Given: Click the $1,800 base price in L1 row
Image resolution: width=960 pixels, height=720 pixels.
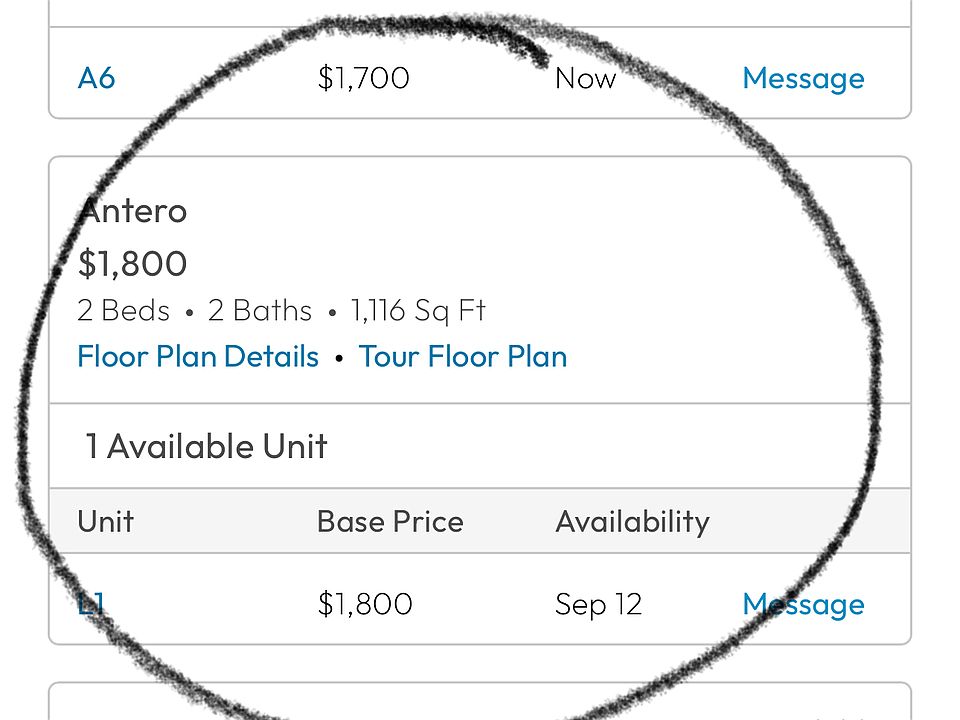Looking at the screenshot, I should (x=364, y=604).
